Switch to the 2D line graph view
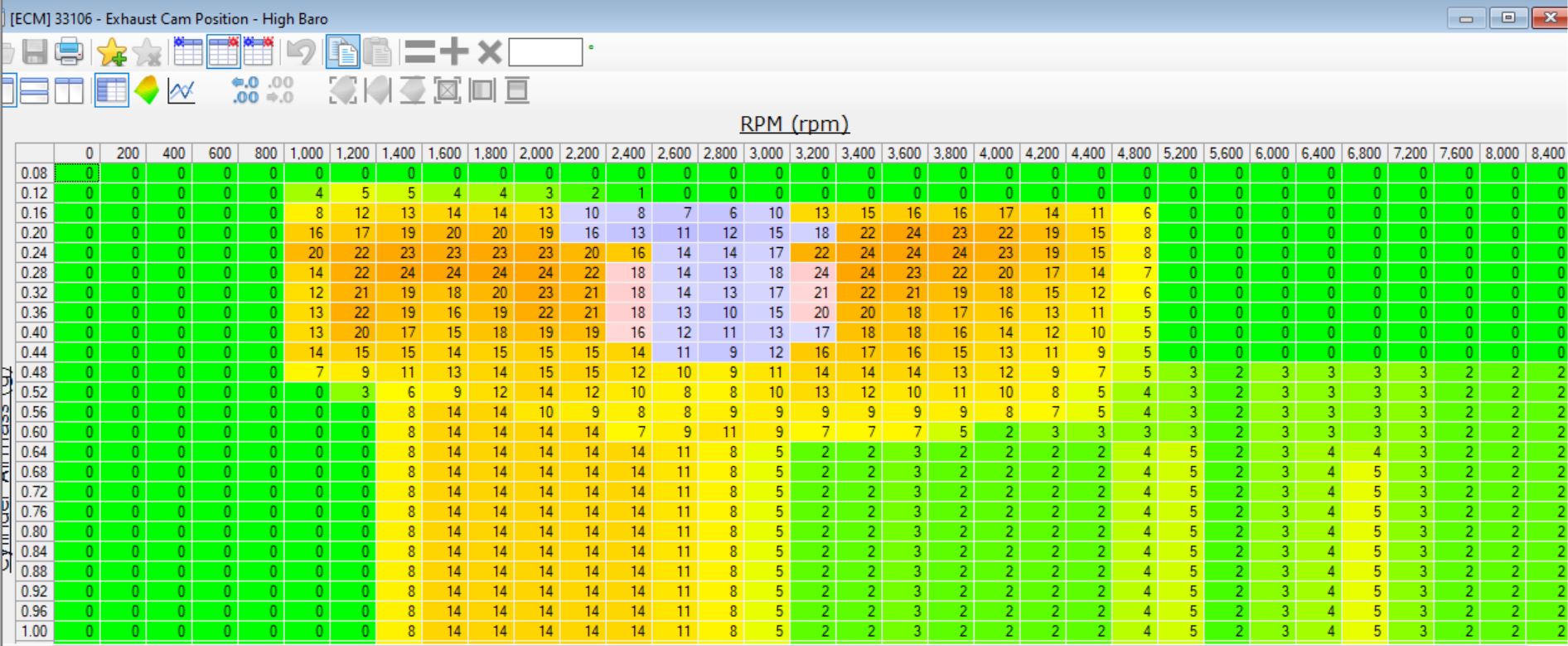Viewport: 1568px width, 646px height. (x=181, y=90)
